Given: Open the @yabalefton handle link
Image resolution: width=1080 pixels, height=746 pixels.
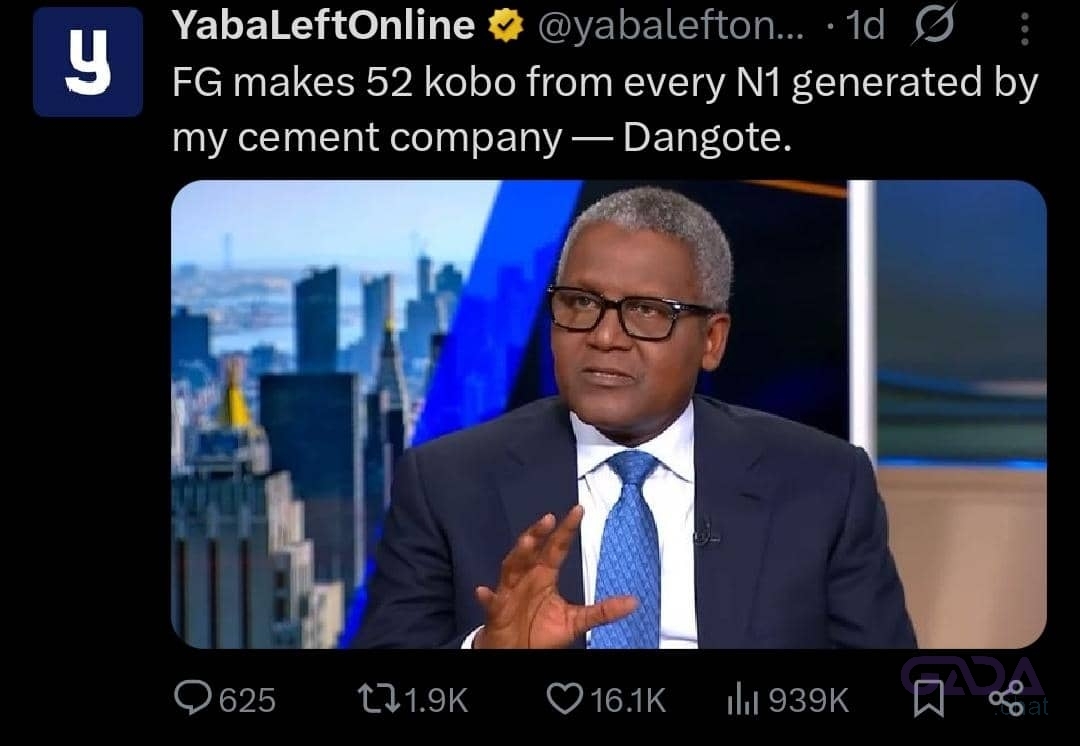Looking at the screenshot, I should (670, 26).
